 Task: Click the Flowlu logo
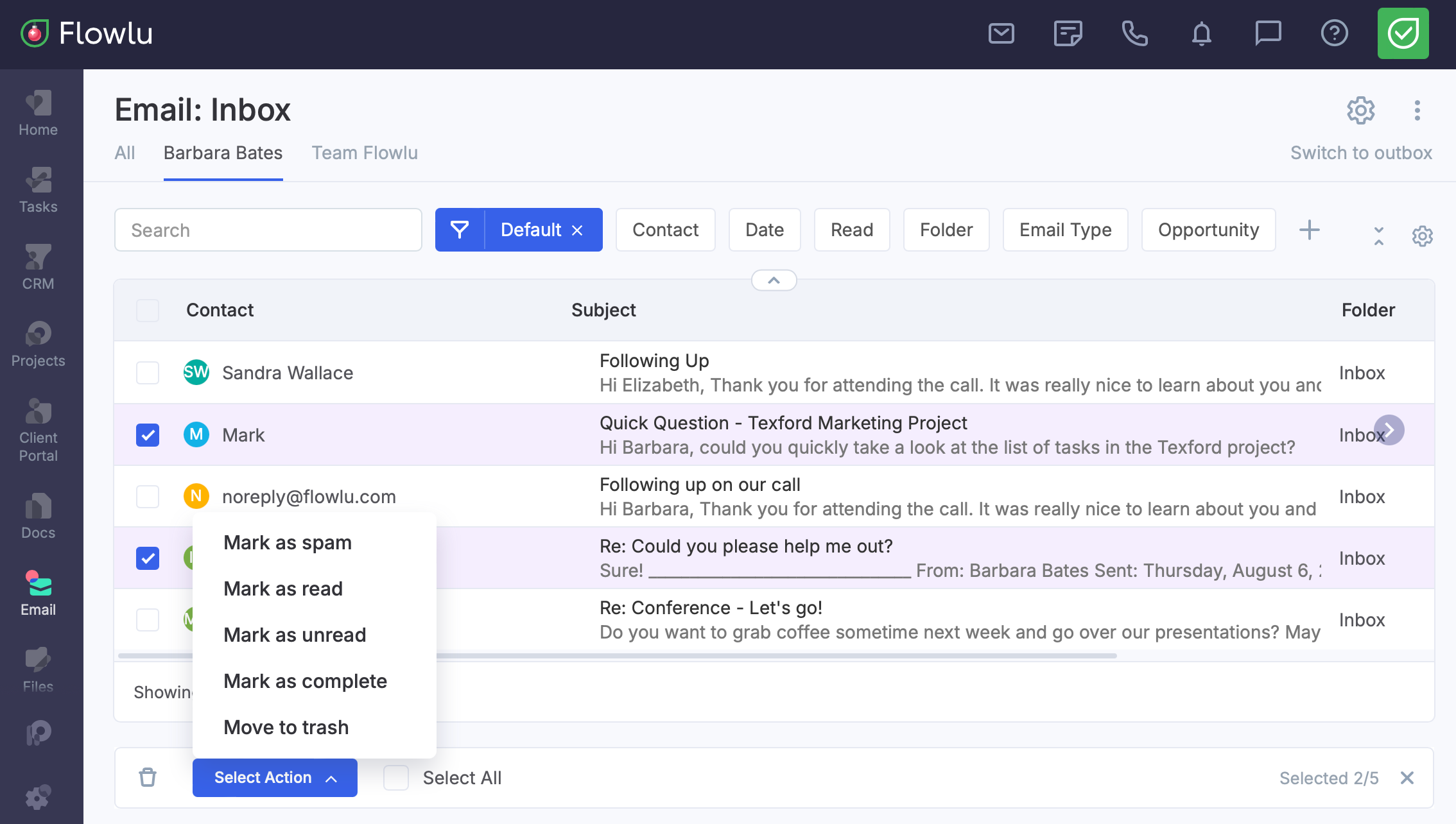pyautogui.click(x=87, y=33)
